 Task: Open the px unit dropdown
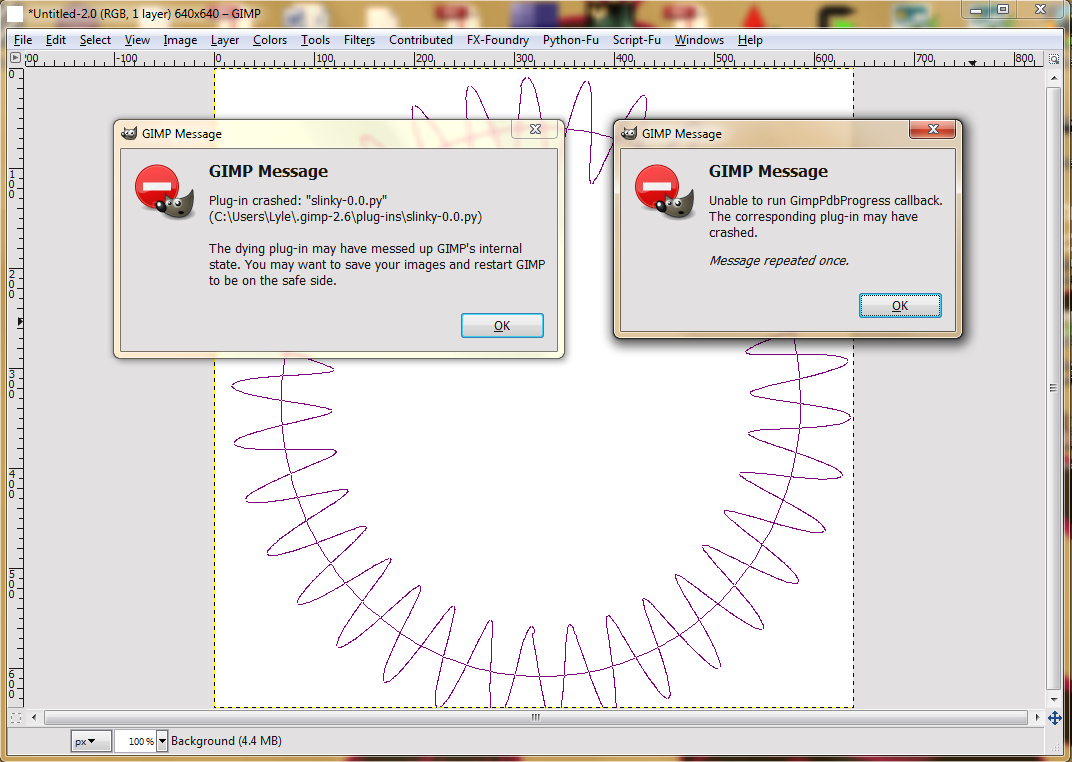coord(91,741)
